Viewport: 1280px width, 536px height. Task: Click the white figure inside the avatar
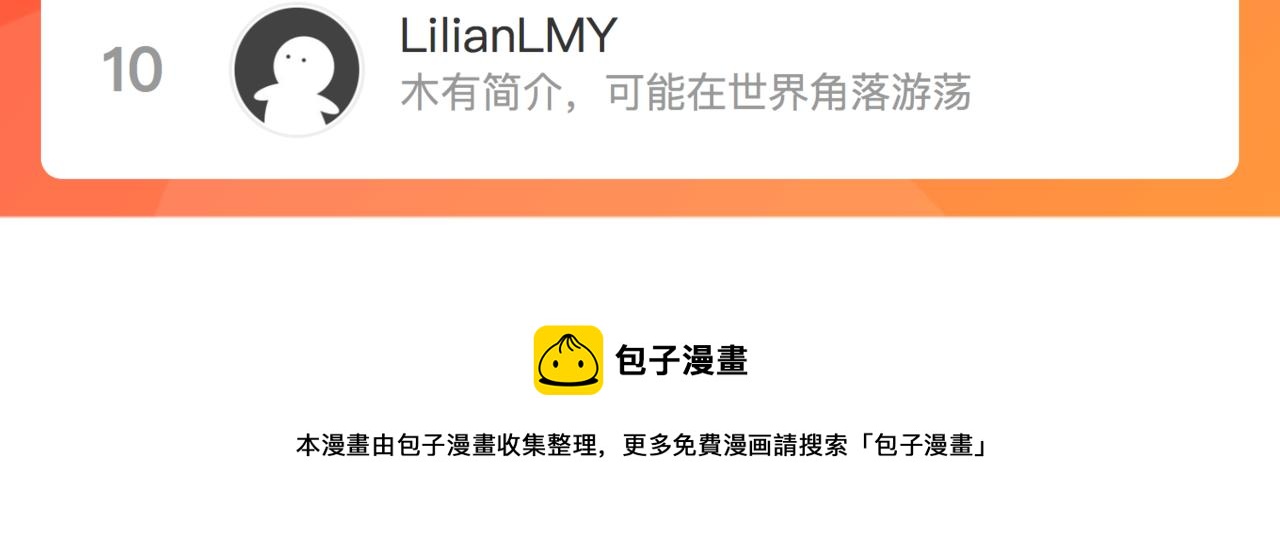[x=295, y=83]
